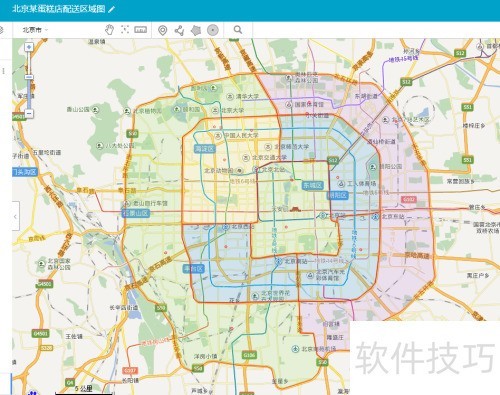Click the 石景山区 district label
Image resolution: width=500 pixels, height=395 pixels.
[136, 213]
